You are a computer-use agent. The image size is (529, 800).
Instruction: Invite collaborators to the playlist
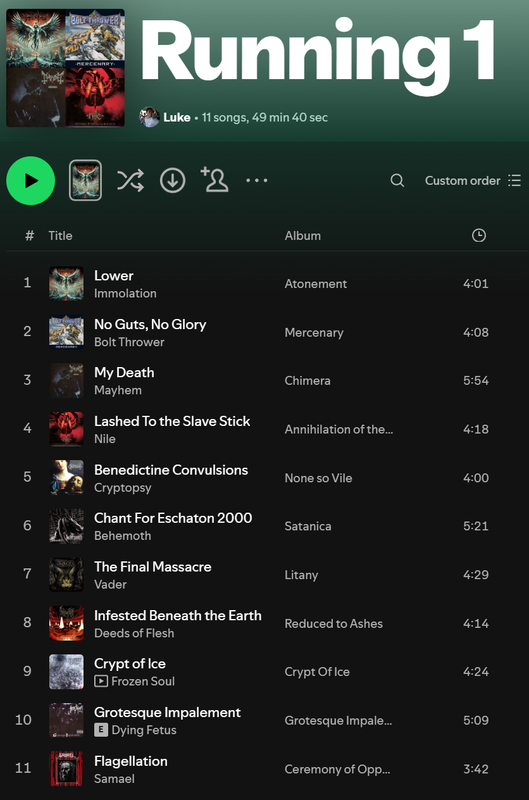[214, 180]
